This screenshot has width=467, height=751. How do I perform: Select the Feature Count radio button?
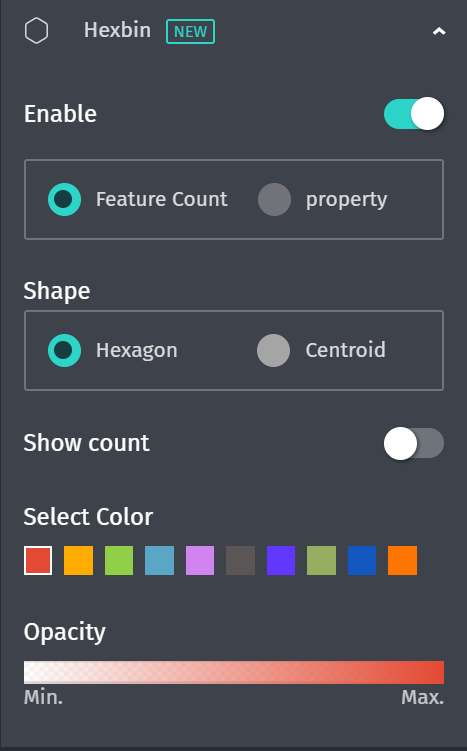(64, 199)
